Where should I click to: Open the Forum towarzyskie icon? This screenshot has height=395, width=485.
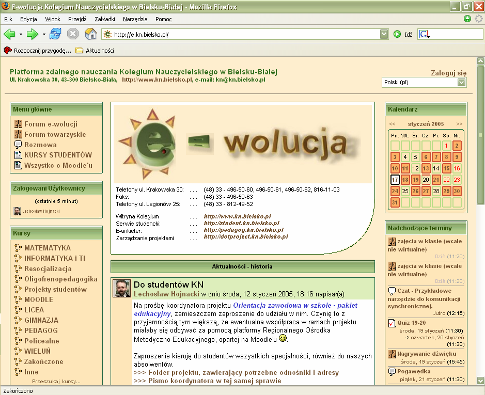click(18, 134)
